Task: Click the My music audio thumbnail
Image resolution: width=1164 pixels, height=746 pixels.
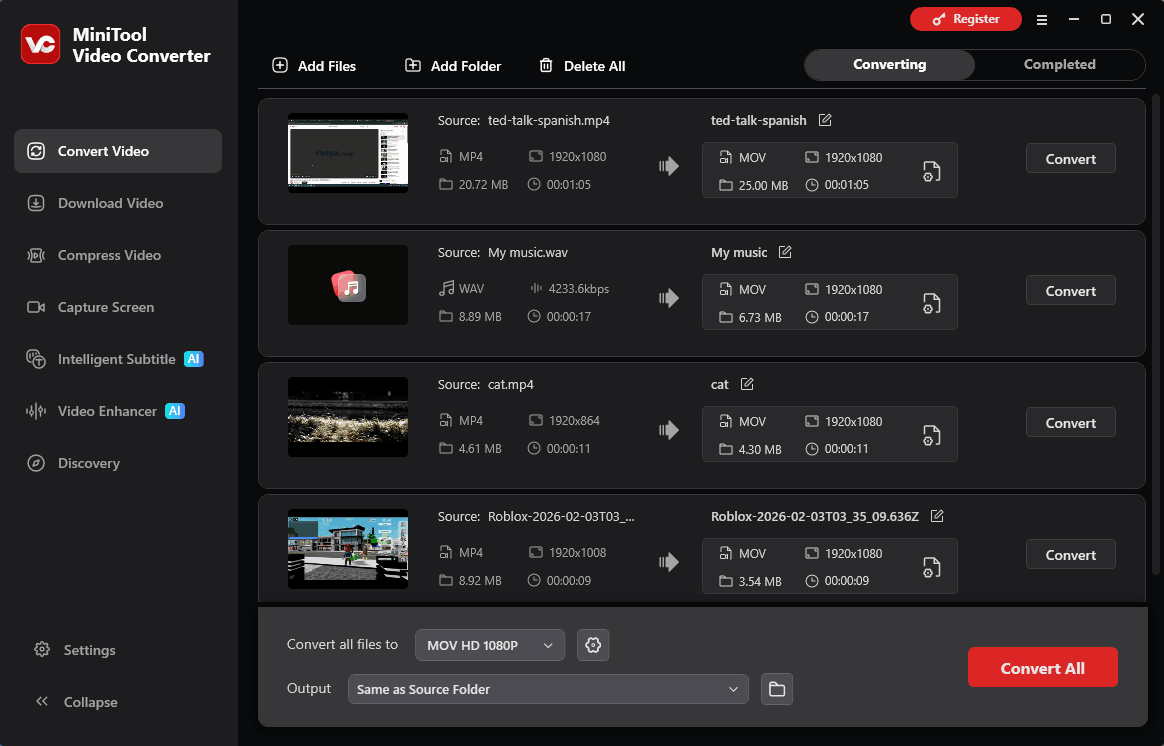Action: point(347,285)
